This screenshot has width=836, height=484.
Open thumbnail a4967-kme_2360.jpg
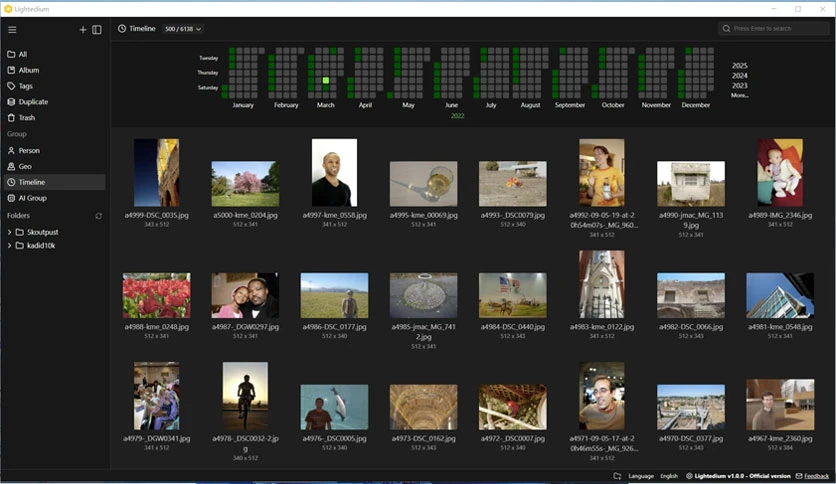[x=780, y=405]
